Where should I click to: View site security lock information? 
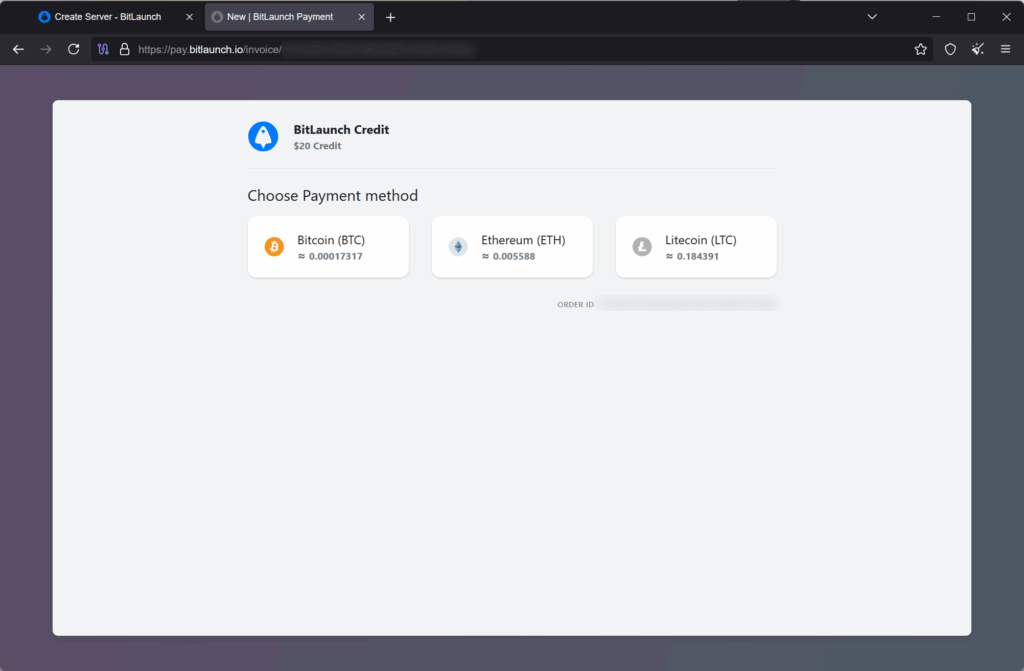click(x=124, y=49)
